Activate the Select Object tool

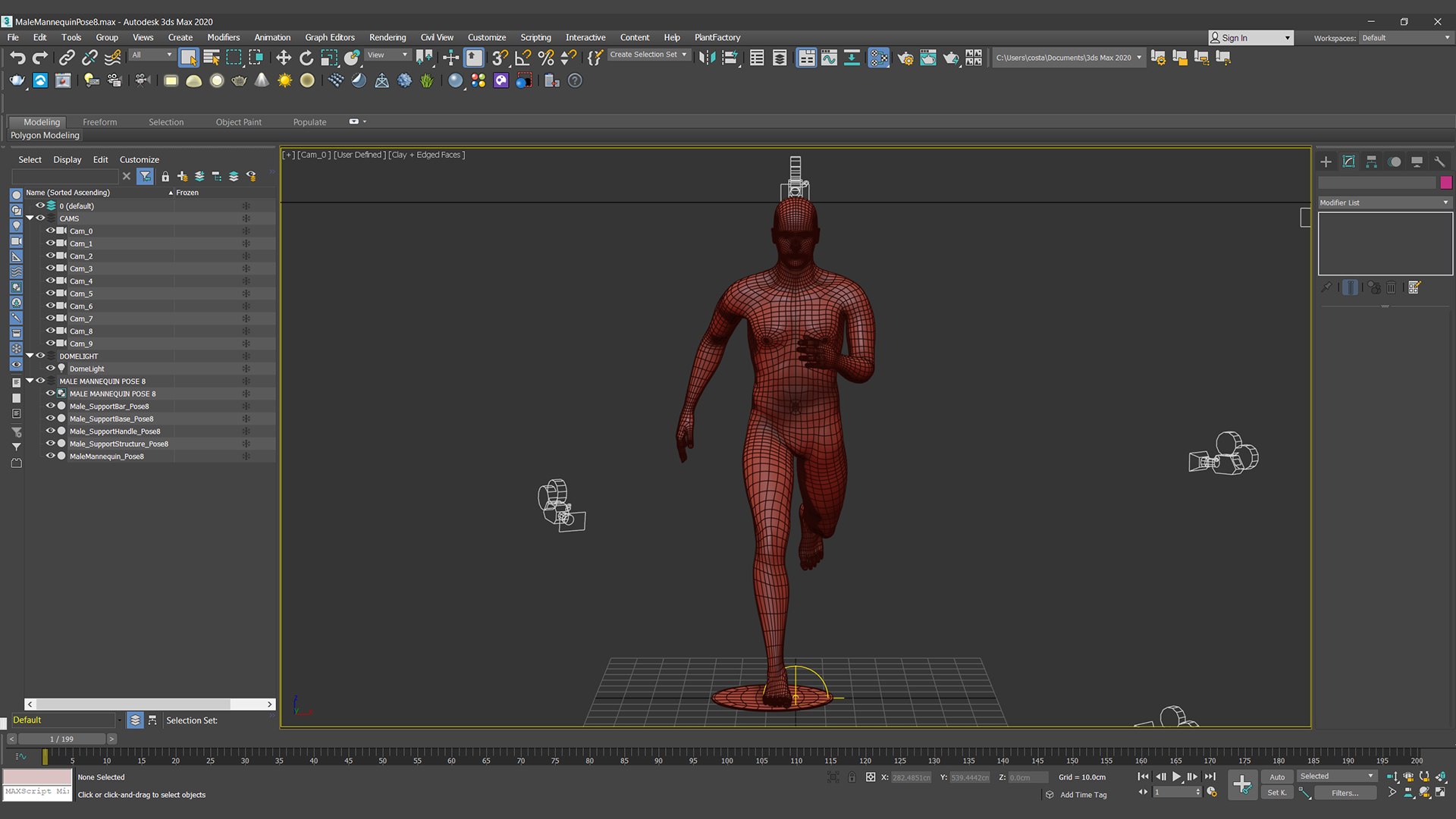[x=189, y=58]
